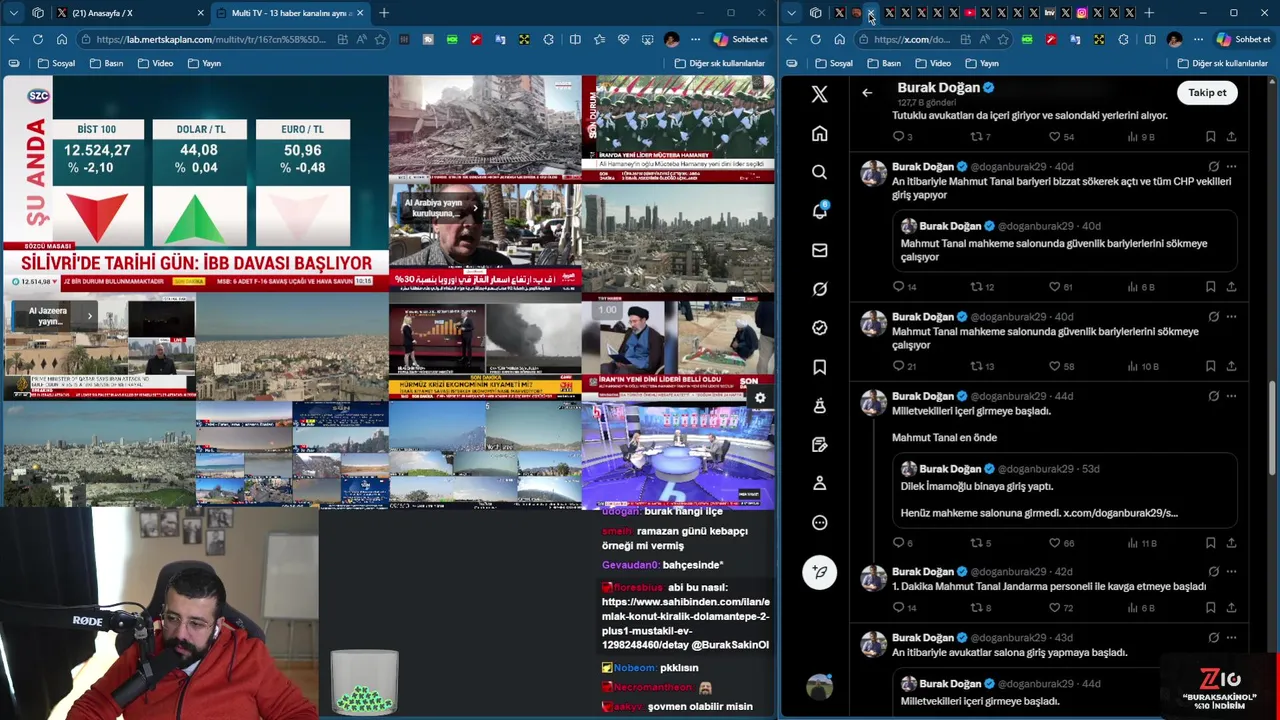Open the profile person icon in X sidebar
The width and height of the screenshot is (1280, 720).
[819, 483]
